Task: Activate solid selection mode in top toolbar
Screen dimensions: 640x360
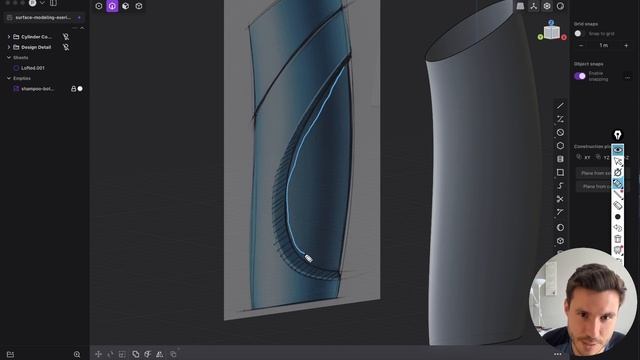Action: click(139, 6)
